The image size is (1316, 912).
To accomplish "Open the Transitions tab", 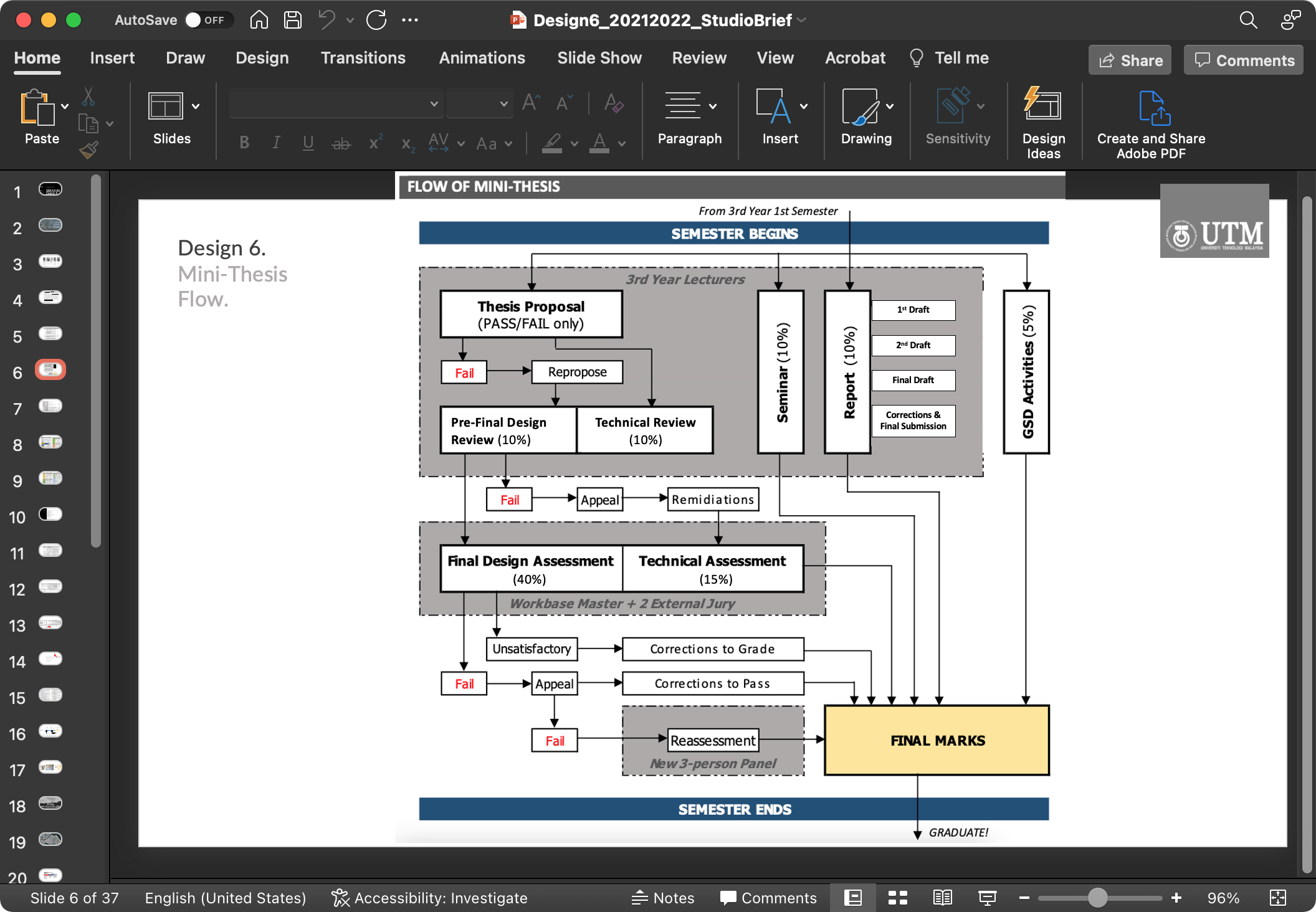I will 363,58.
